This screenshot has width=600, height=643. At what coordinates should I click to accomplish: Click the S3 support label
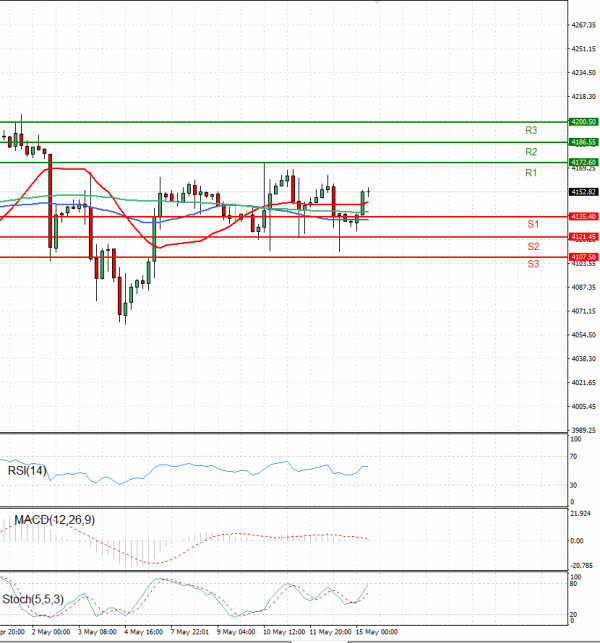tap(533, 264)
